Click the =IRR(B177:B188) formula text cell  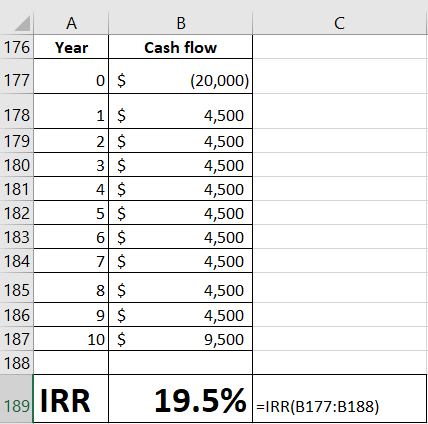pos(339,399)
